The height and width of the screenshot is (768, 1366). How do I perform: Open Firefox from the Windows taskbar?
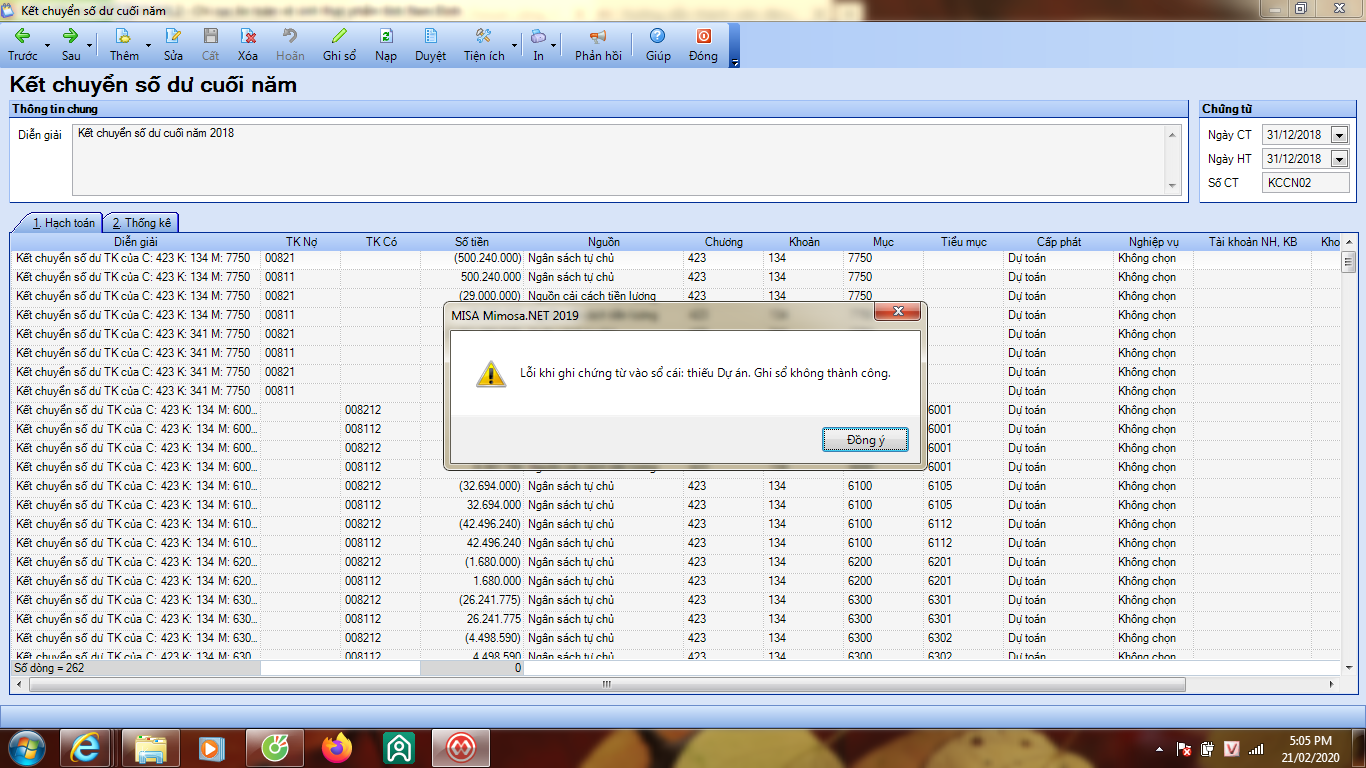pyautogui.click(x=338, y=748)
